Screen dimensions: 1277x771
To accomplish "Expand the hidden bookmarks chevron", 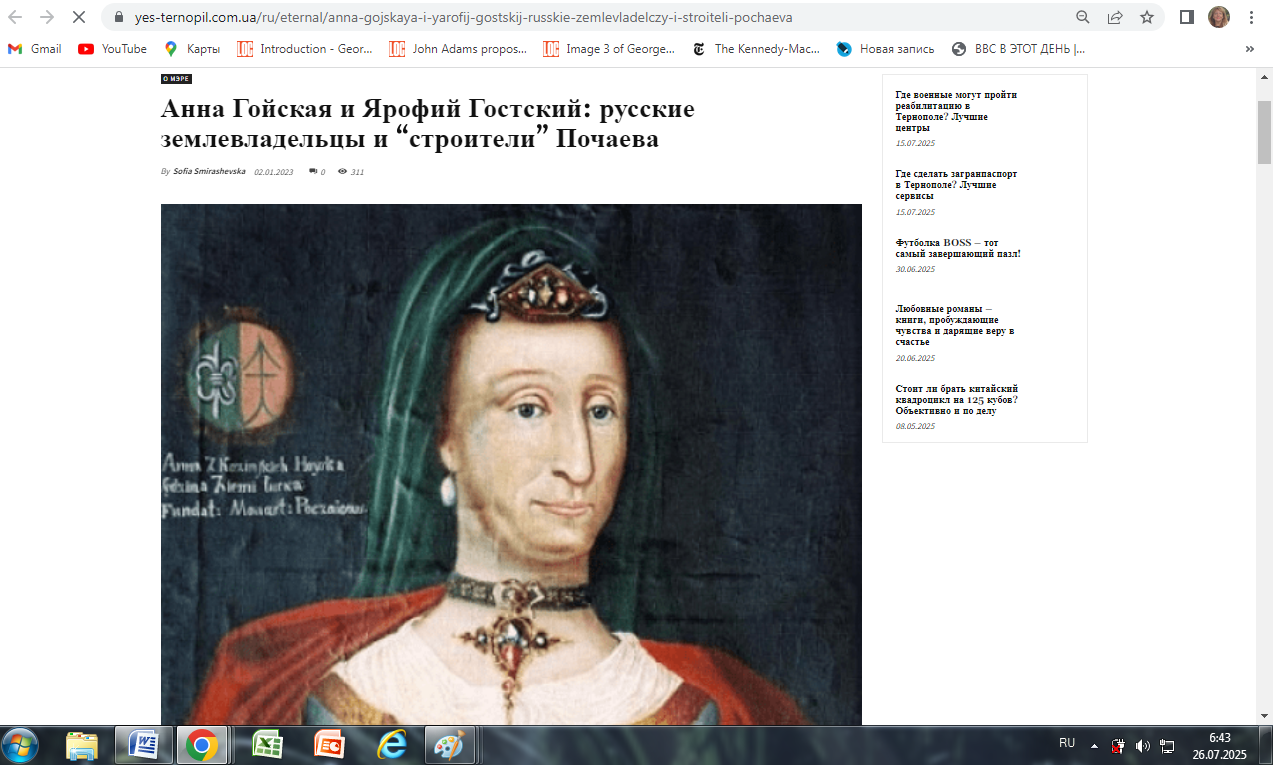I will click(1250, 49).
